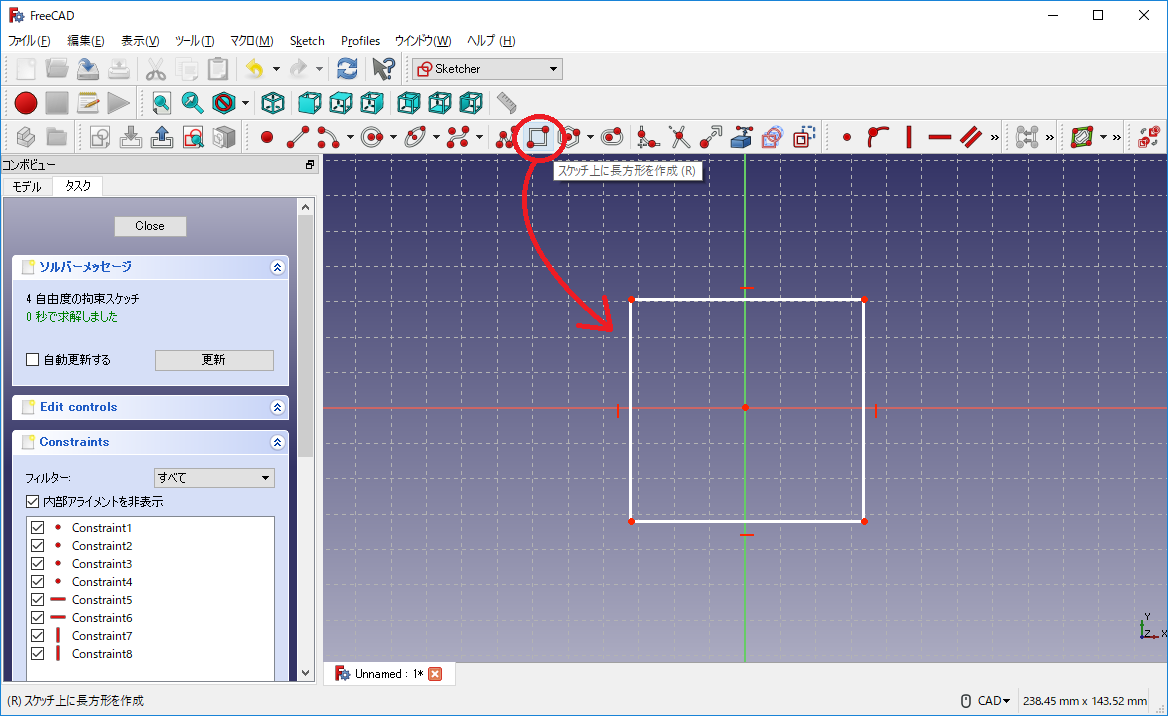The image size is (1168, 716).
Task: Click the undo arrow icon
Action: 255,69
